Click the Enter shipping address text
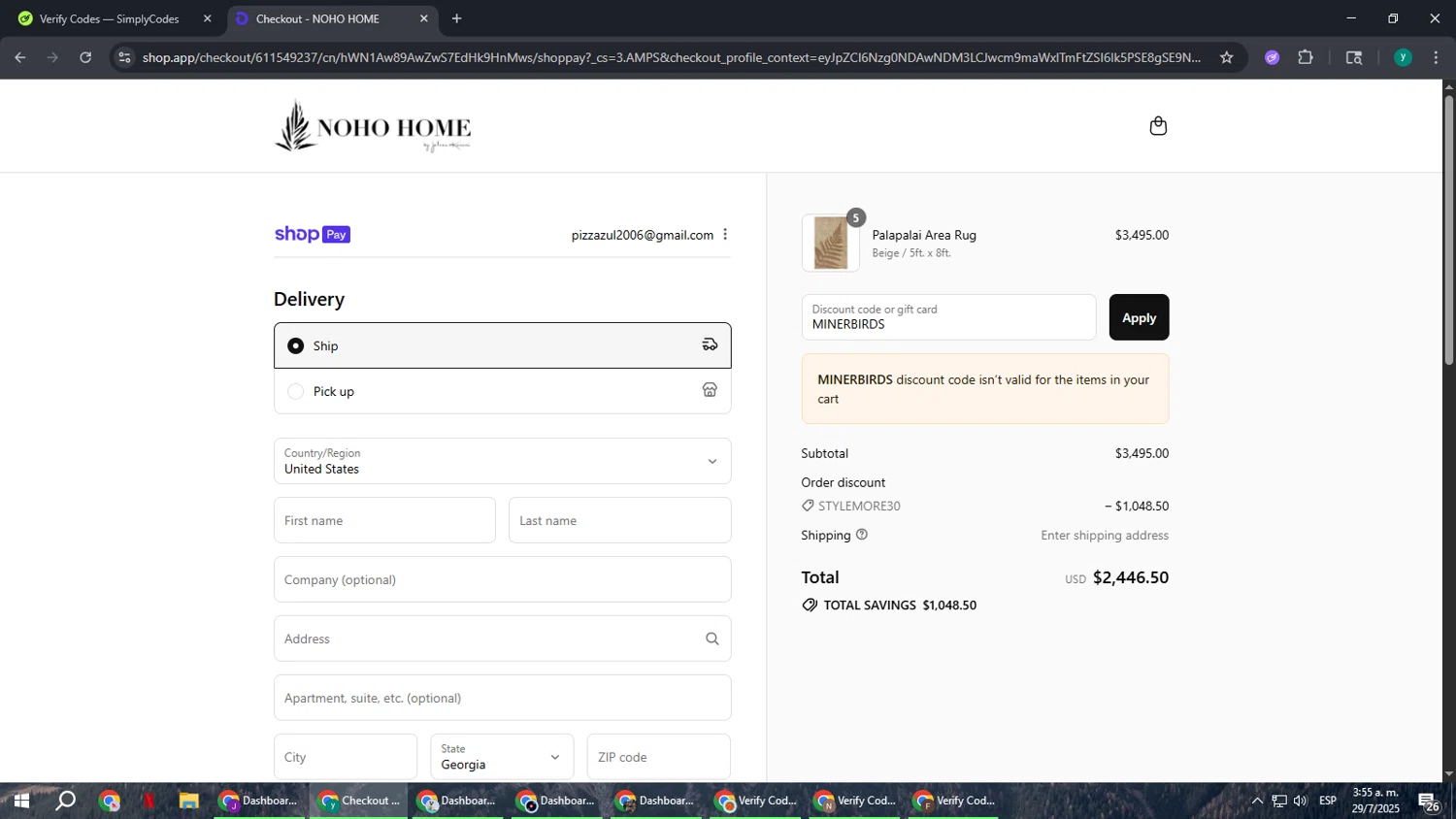1456x819 pixels. (1105, 535)
